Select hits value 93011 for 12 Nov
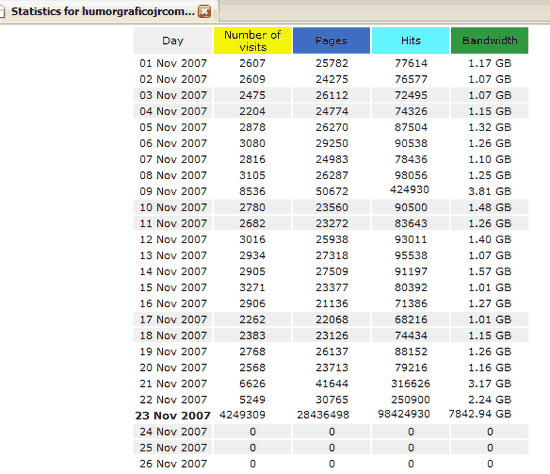This screenshot has height=474, width=550. point(411,240)
